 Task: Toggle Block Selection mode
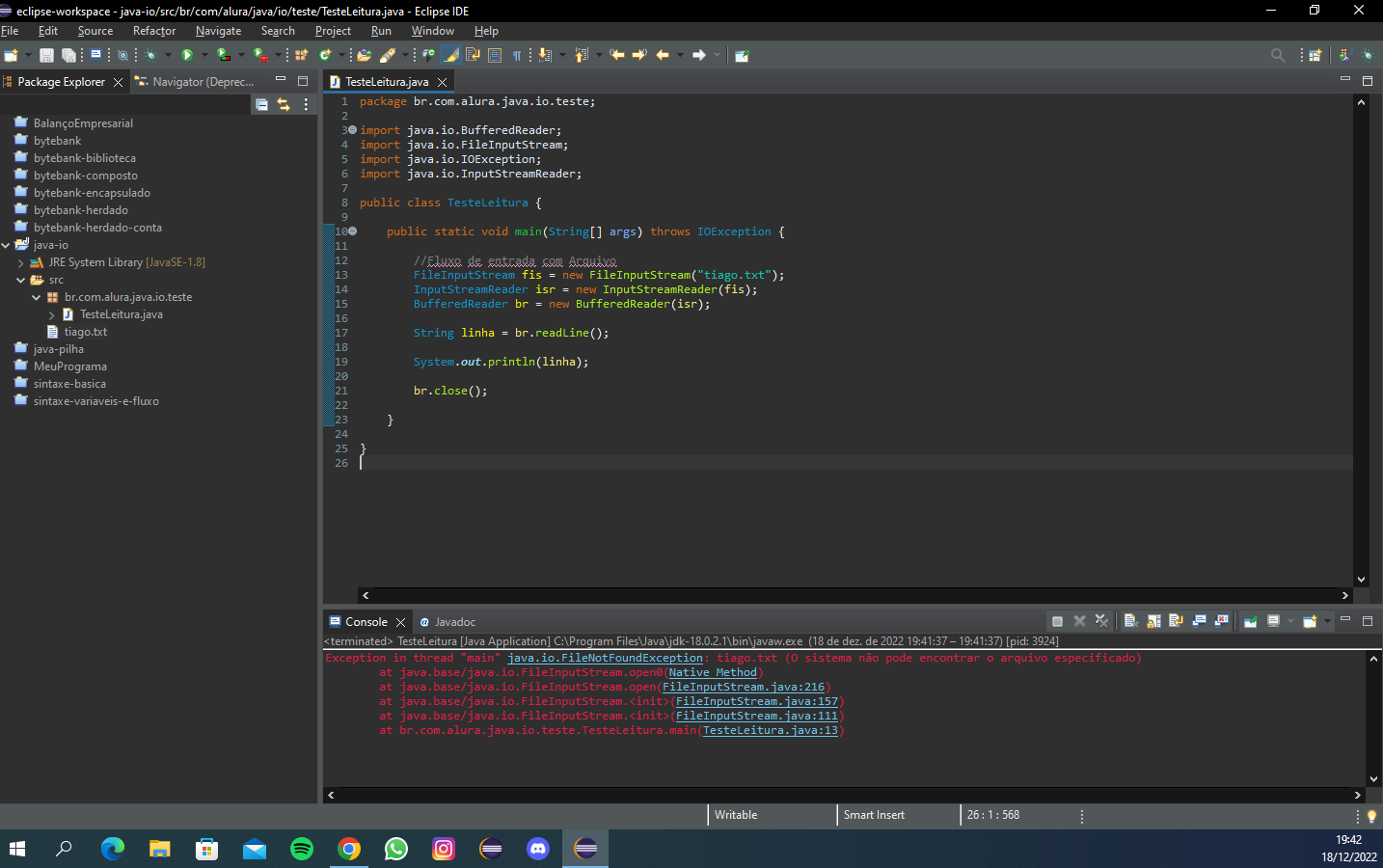pyautogui.click(x=494, y=55)
